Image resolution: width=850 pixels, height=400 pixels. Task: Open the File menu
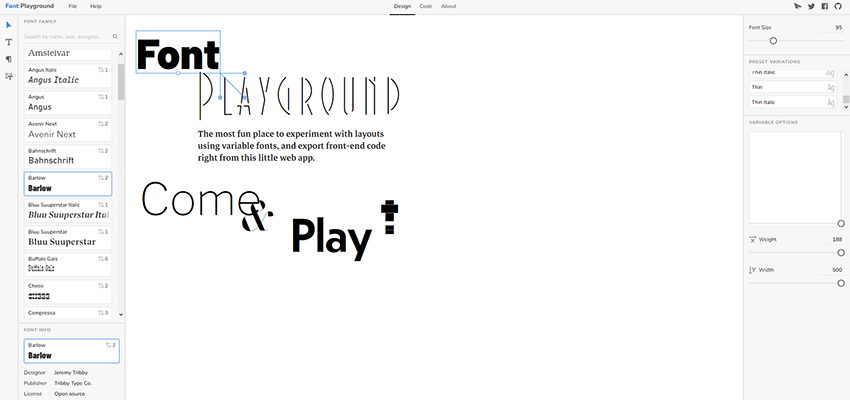(73, 7)
